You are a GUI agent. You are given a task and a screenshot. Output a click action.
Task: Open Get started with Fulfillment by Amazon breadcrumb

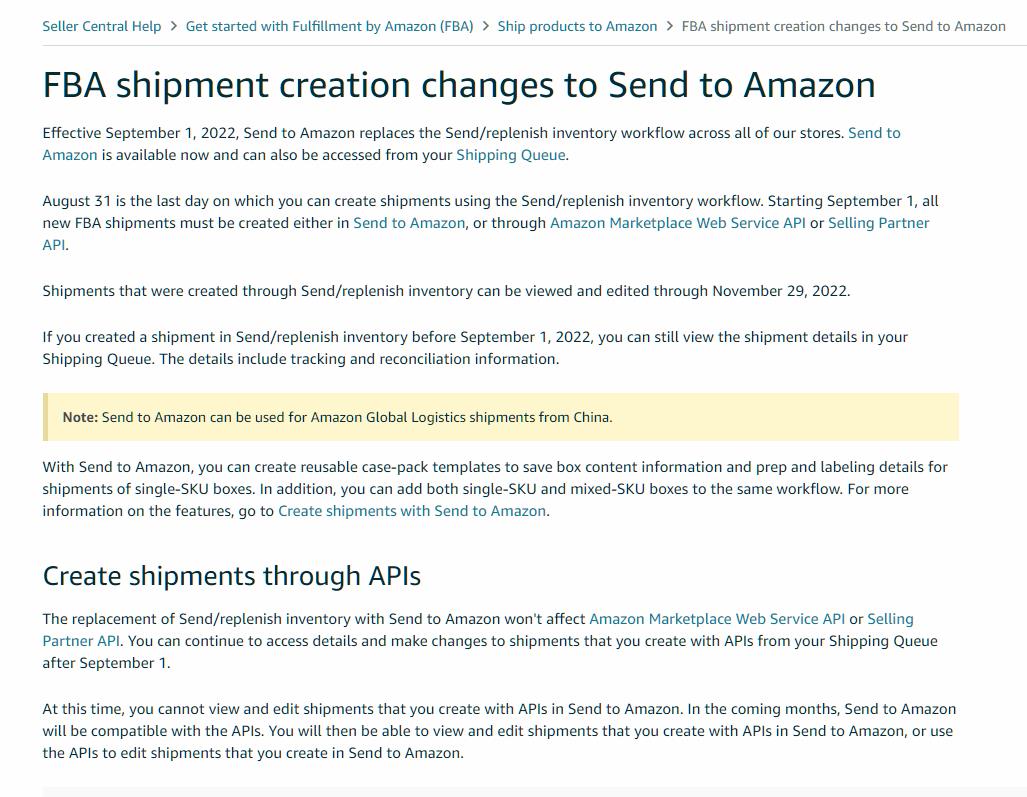pos(329,26)
